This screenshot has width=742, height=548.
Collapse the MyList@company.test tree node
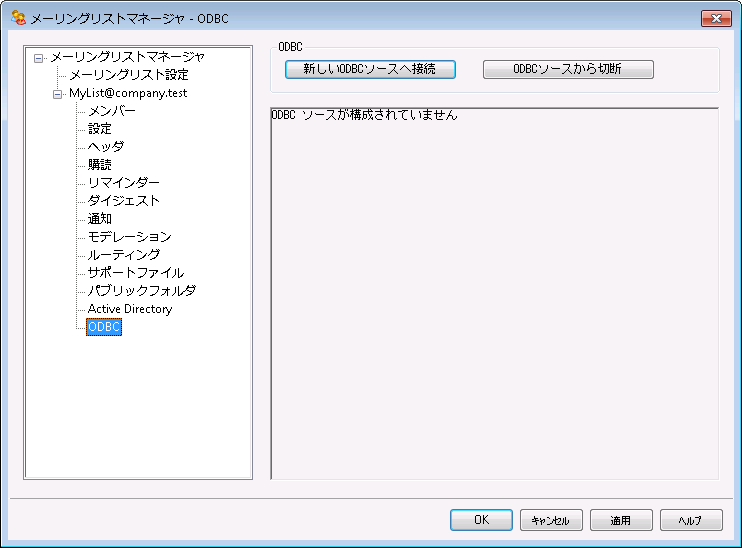tap(57, 93)
